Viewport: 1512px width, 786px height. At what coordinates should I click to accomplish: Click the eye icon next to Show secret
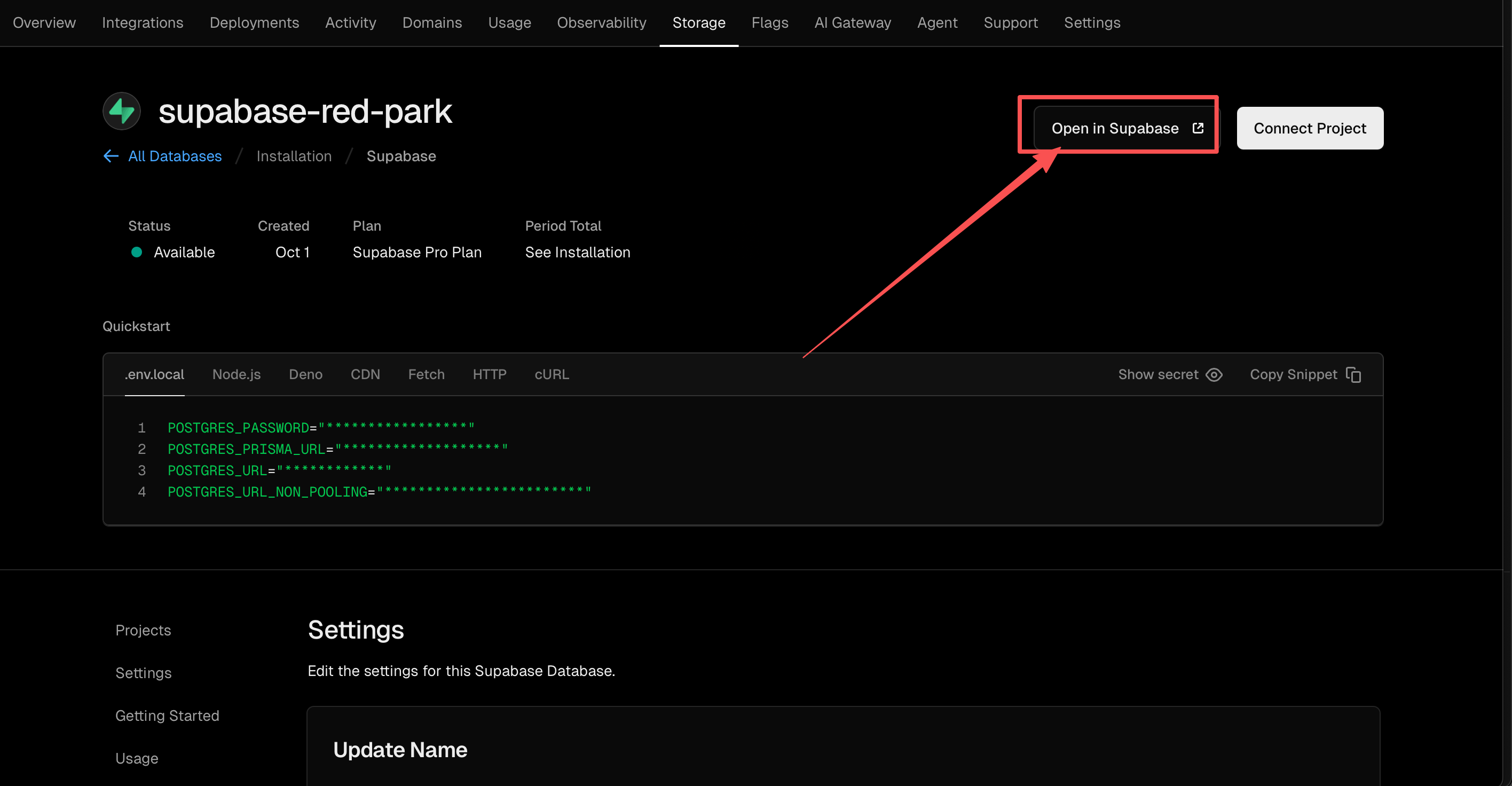tap(1214, 374)
